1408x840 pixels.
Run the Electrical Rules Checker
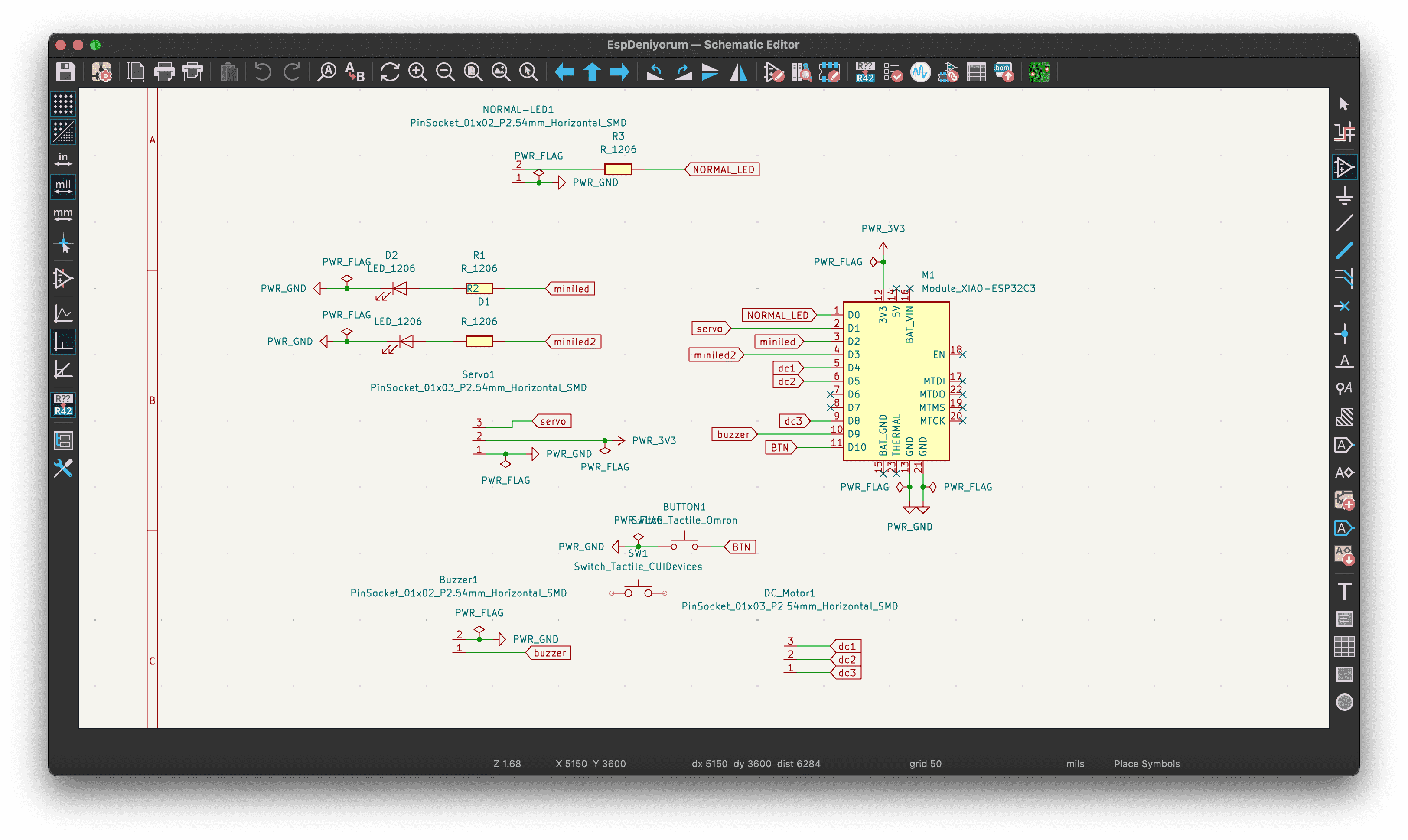893,72
